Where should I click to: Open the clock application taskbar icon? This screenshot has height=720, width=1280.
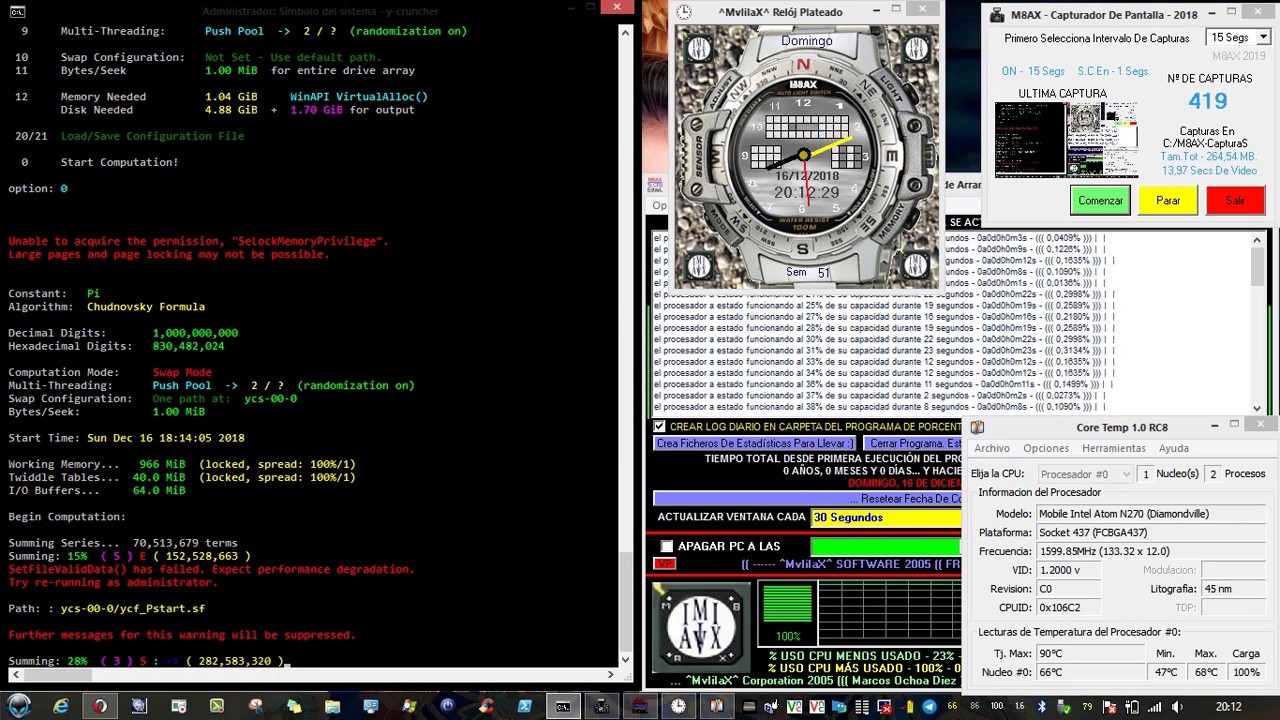pos(678,706)
